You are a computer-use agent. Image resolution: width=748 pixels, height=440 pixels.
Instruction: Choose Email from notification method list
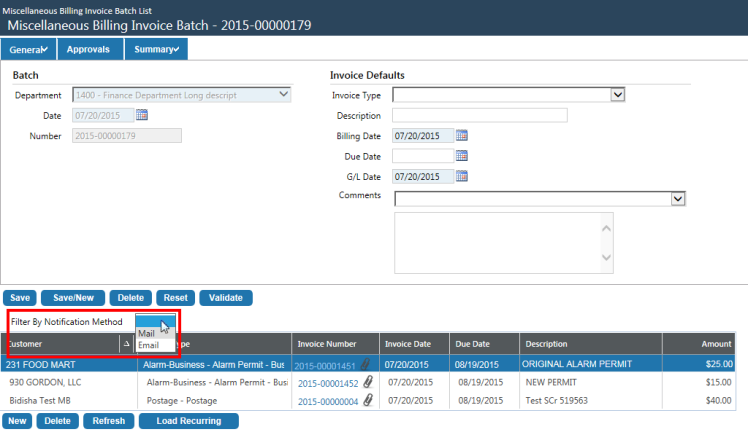tap(149, 346)
